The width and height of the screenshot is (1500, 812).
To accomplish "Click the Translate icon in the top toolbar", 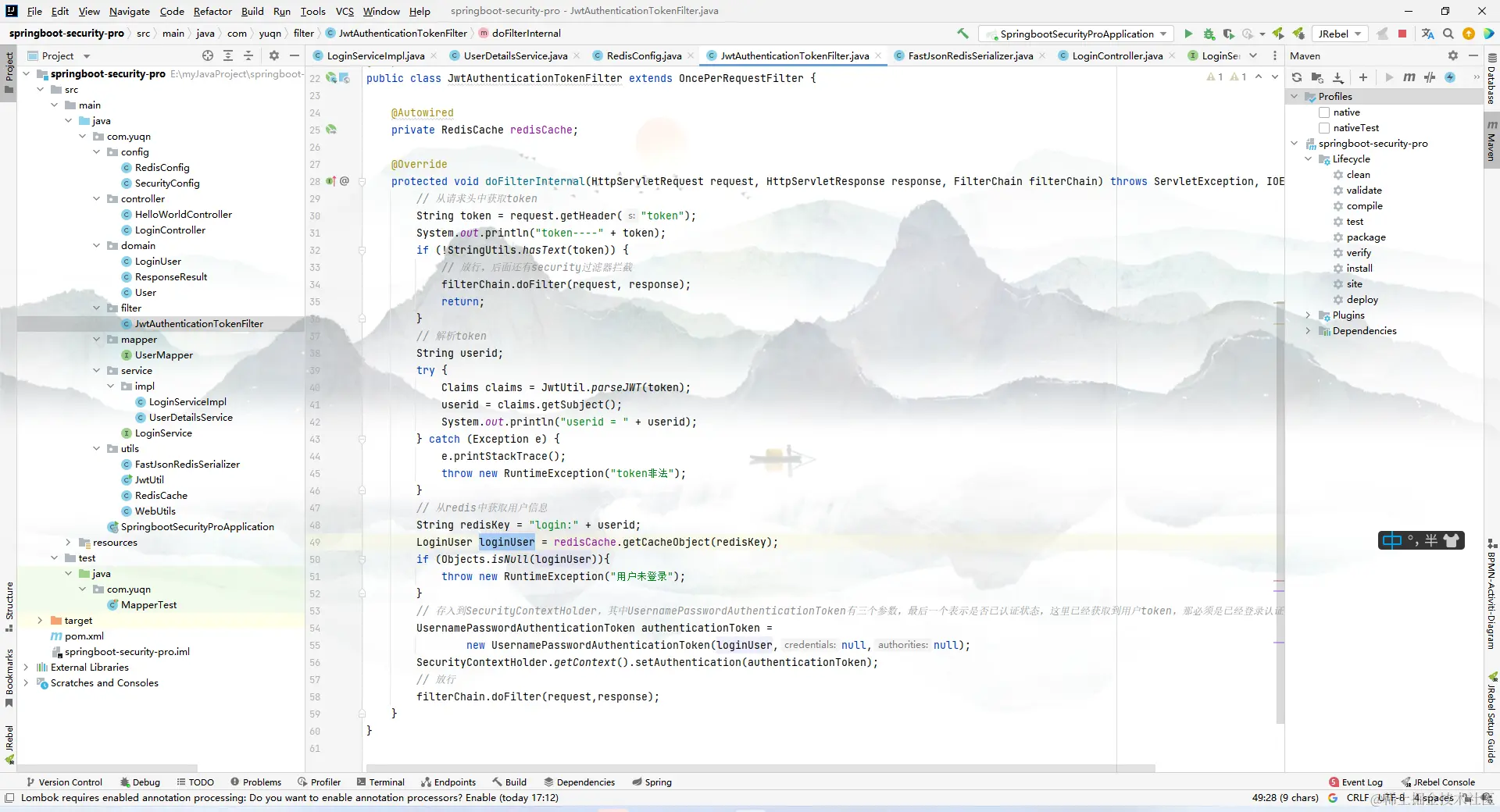I will coord(1428,34).
